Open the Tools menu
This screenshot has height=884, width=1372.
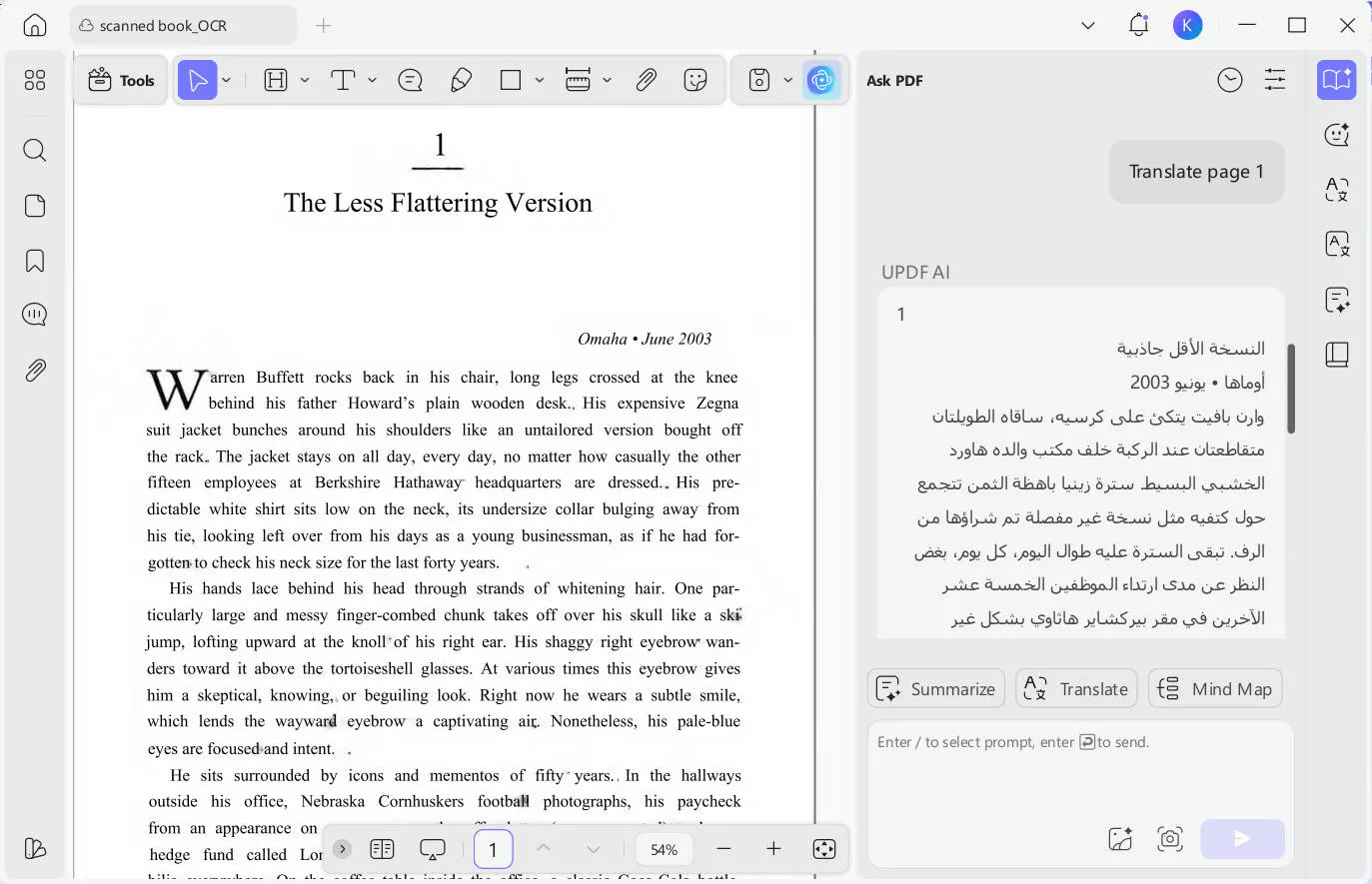click(x=121, y=81)
